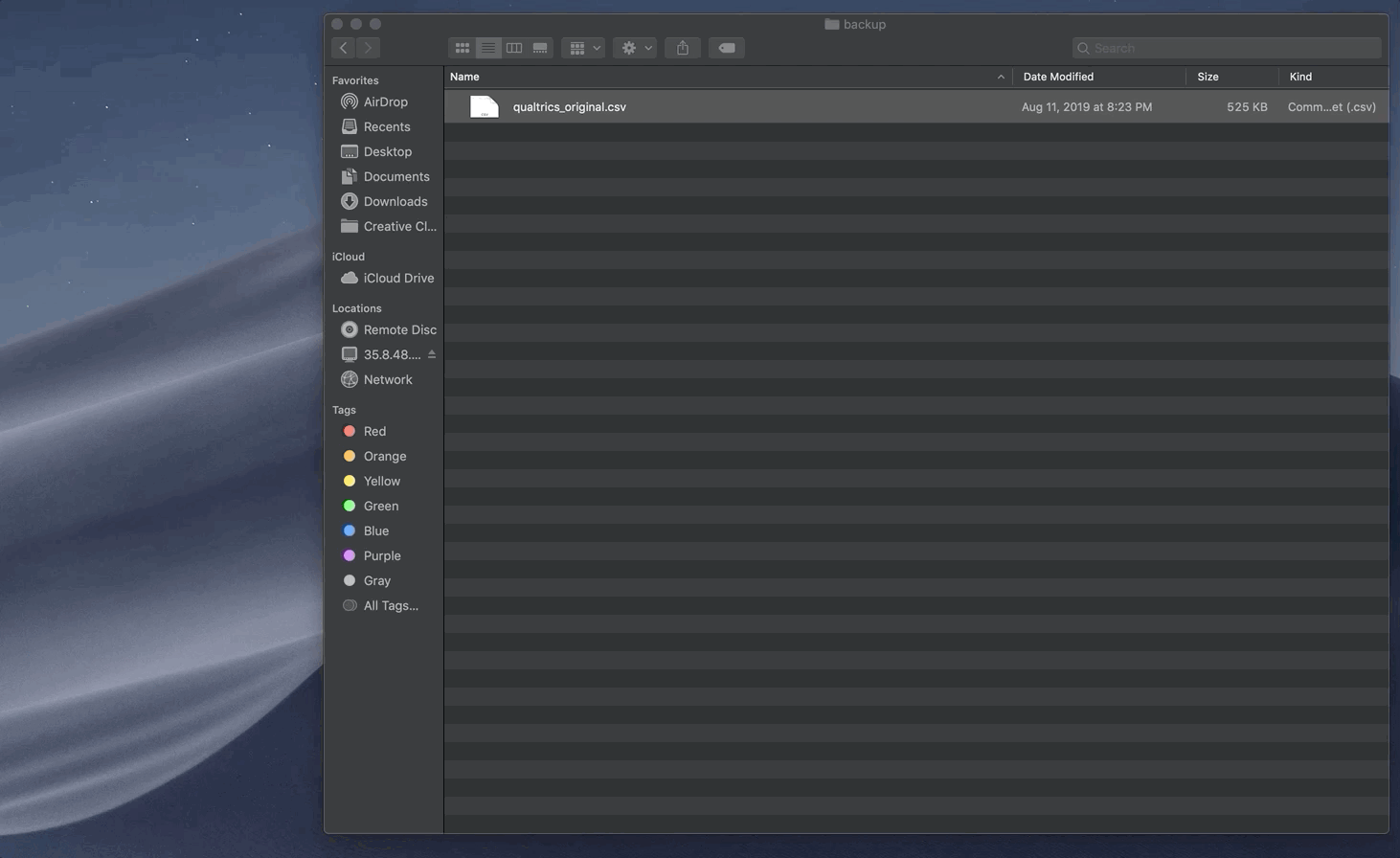The width and height of the screenshot is (1400, 858).
Task: Open Network location in sidebar
Action: click(387, 379)
